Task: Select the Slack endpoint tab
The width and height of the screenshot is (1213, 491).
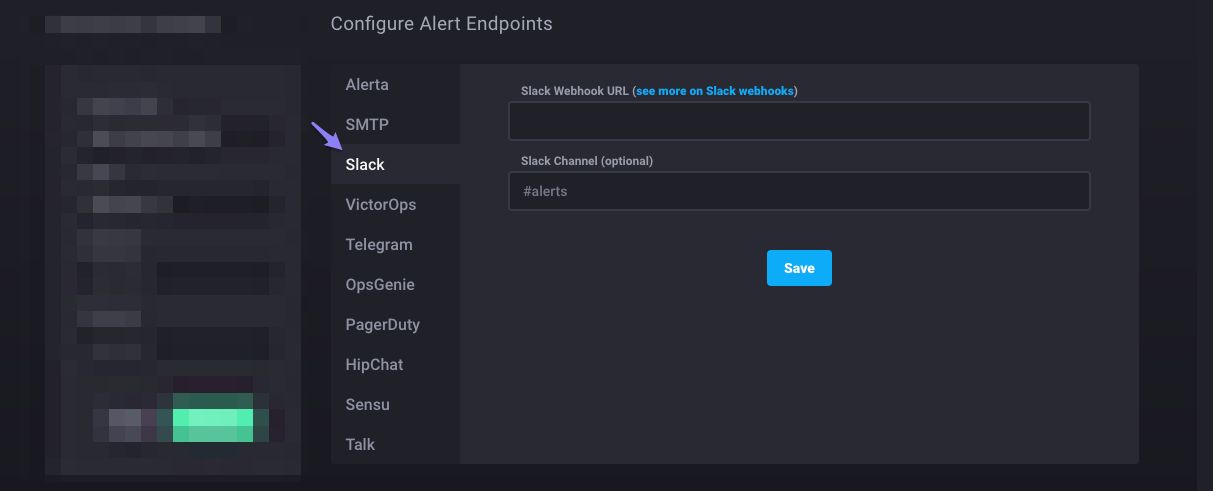Action: click(365, 165)
